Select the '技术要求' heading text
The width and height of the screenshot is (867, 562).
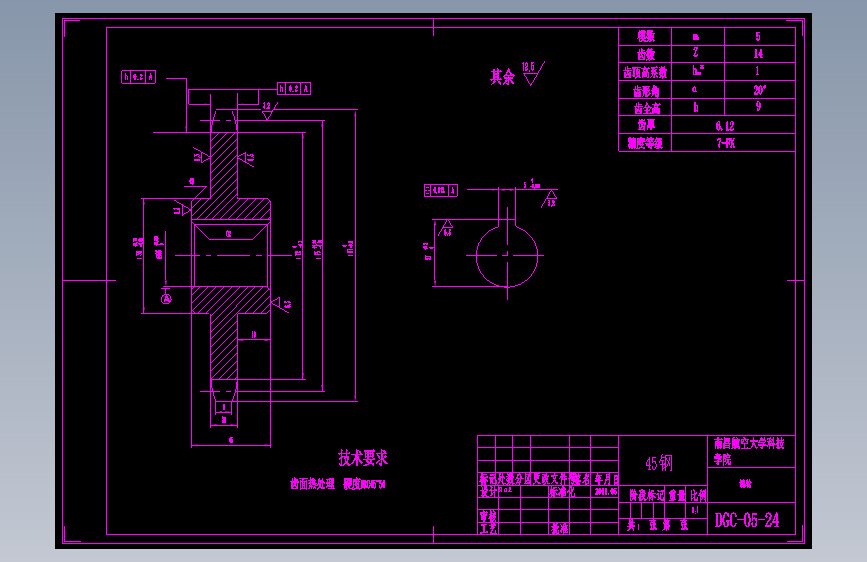pyautogui.click(x=363, y=458)
